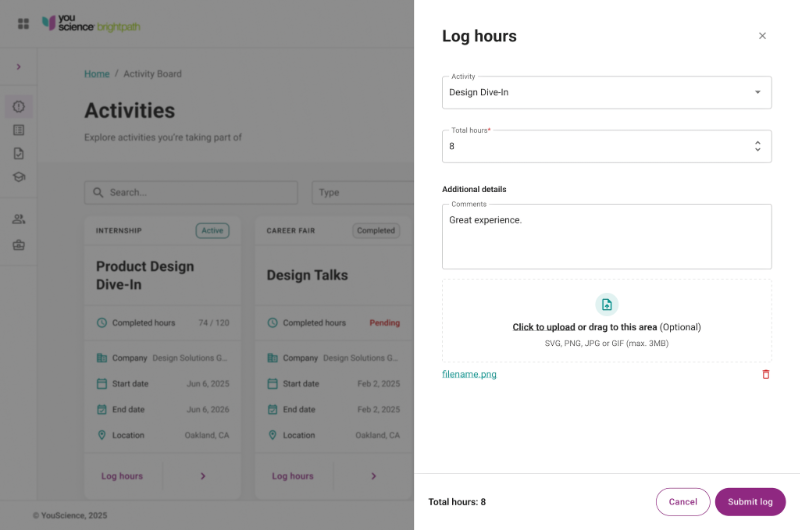Open the activity board sidebar icon
This screenshot has height=530, width=800.
19,107
